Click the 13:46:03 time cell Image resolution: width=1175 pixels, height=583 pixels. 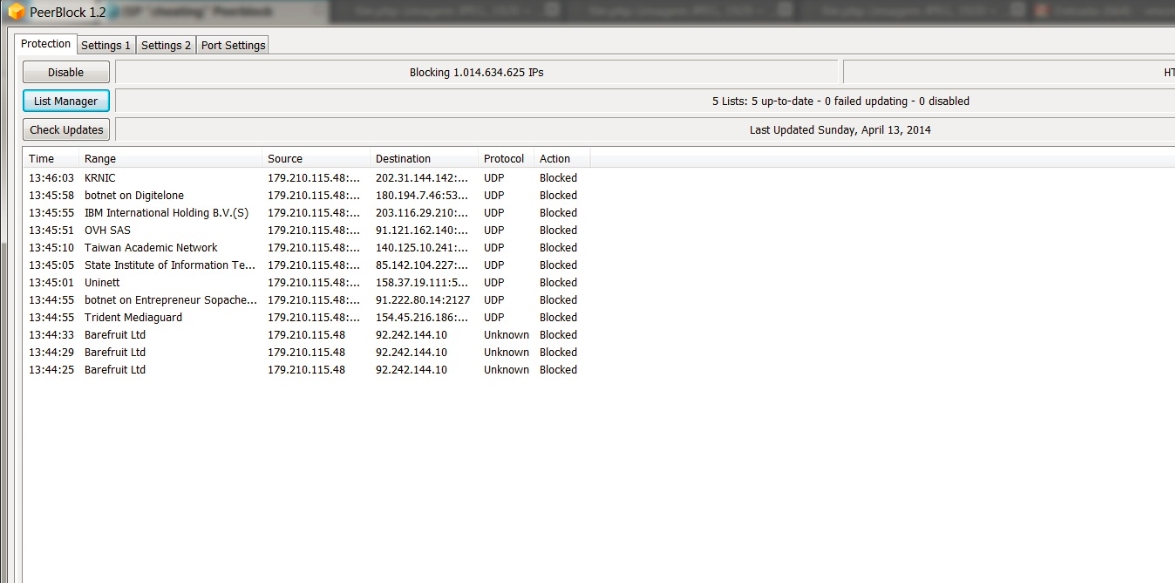tap(52, 178)
